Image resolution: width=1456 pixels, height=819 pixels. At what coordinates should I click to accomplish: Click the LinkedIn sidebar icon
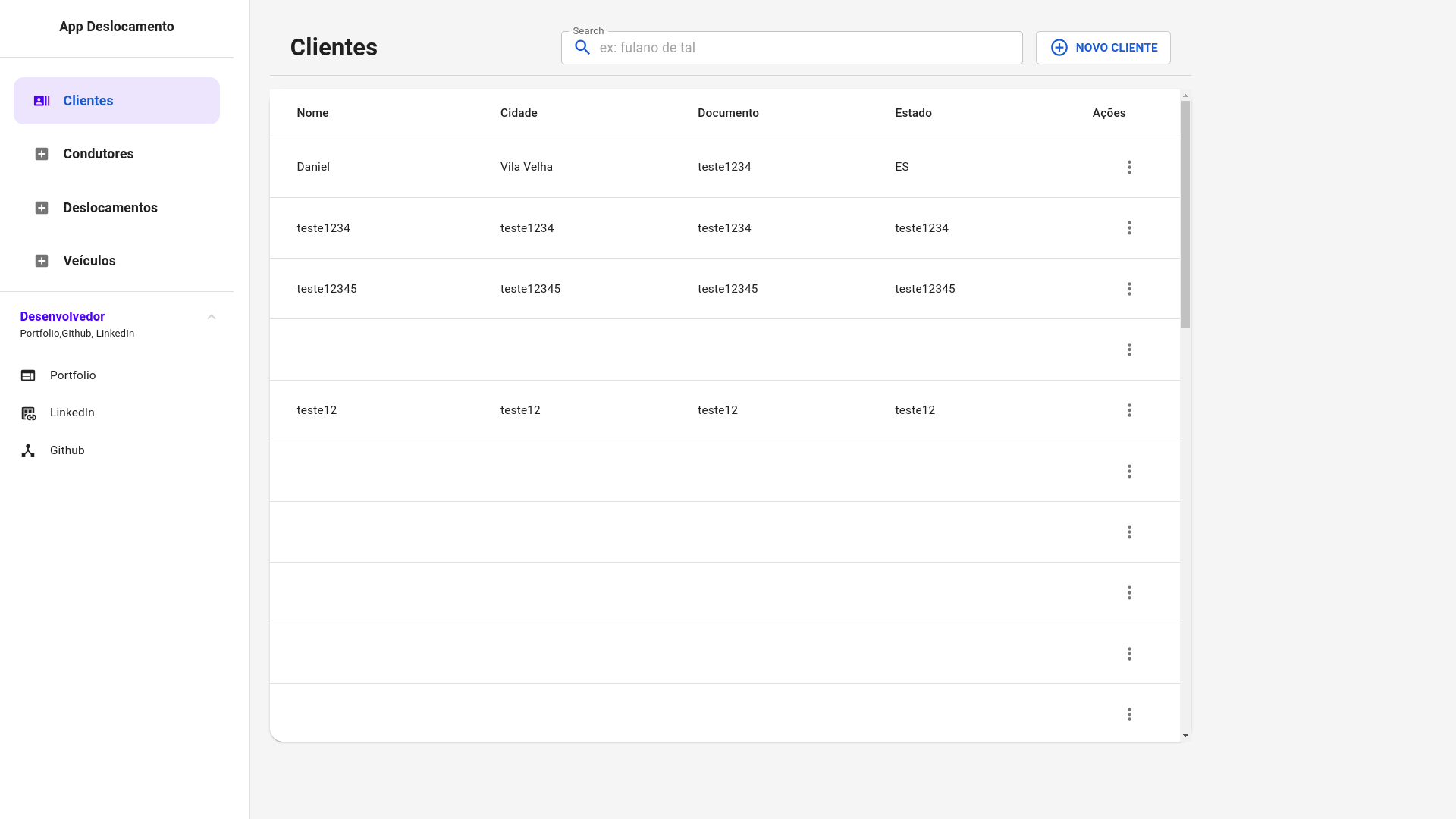pos(28,413)
